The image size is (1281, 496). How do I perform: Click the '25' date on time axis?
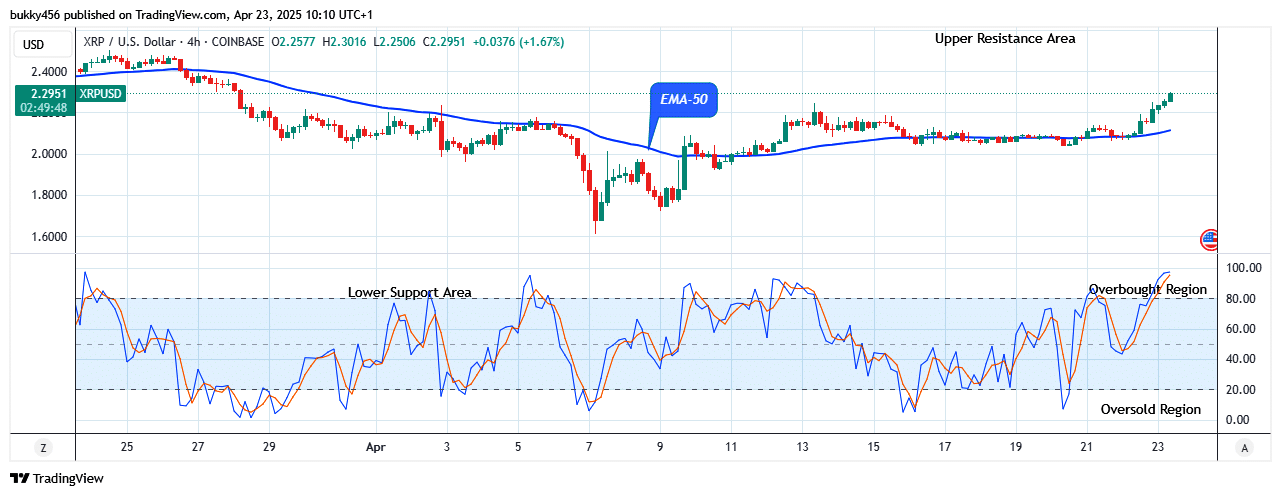click(127, 446)
